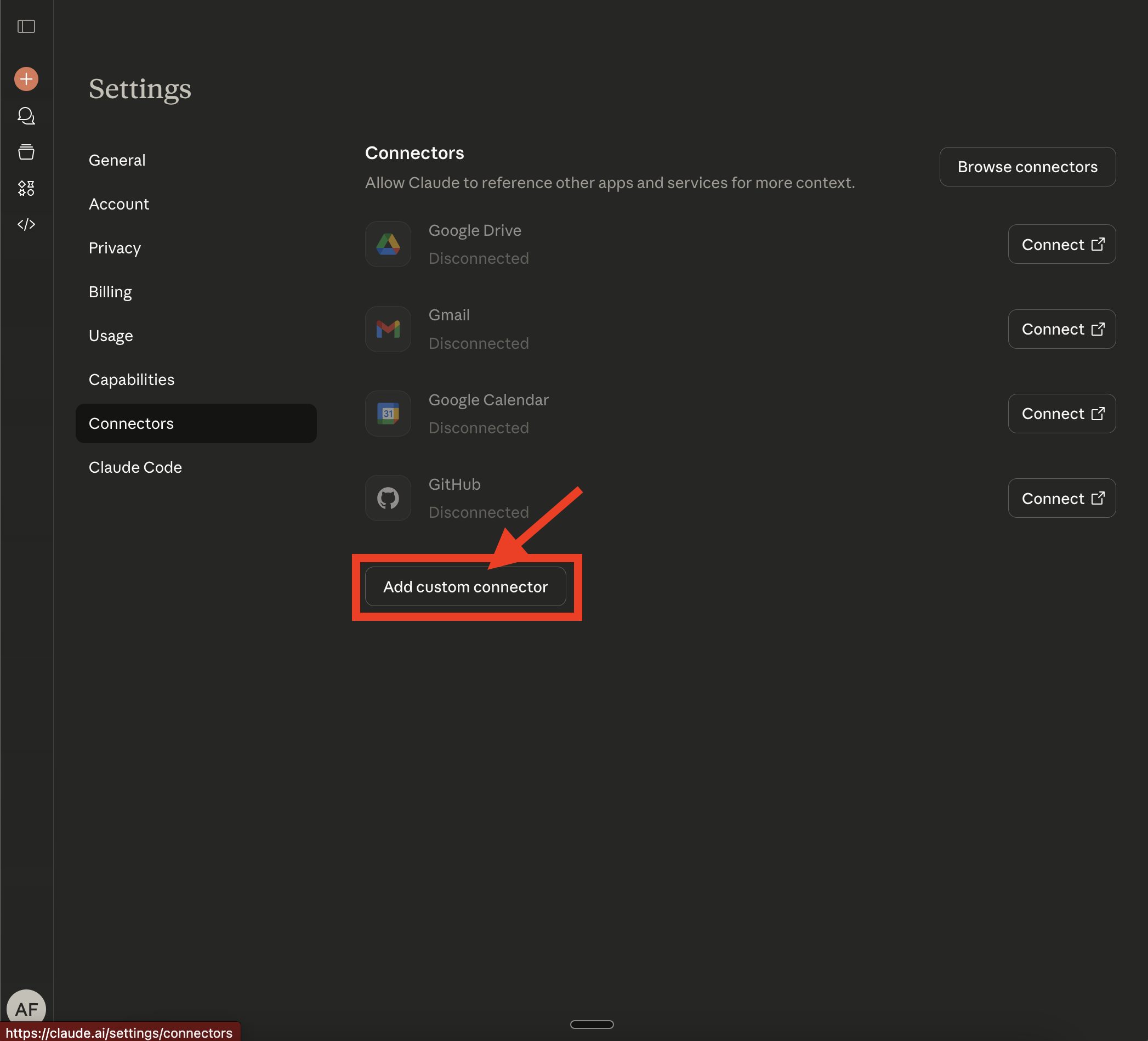
Task: Open the Billing settings section
Action: pyautogui.click(x=110, y=292)
